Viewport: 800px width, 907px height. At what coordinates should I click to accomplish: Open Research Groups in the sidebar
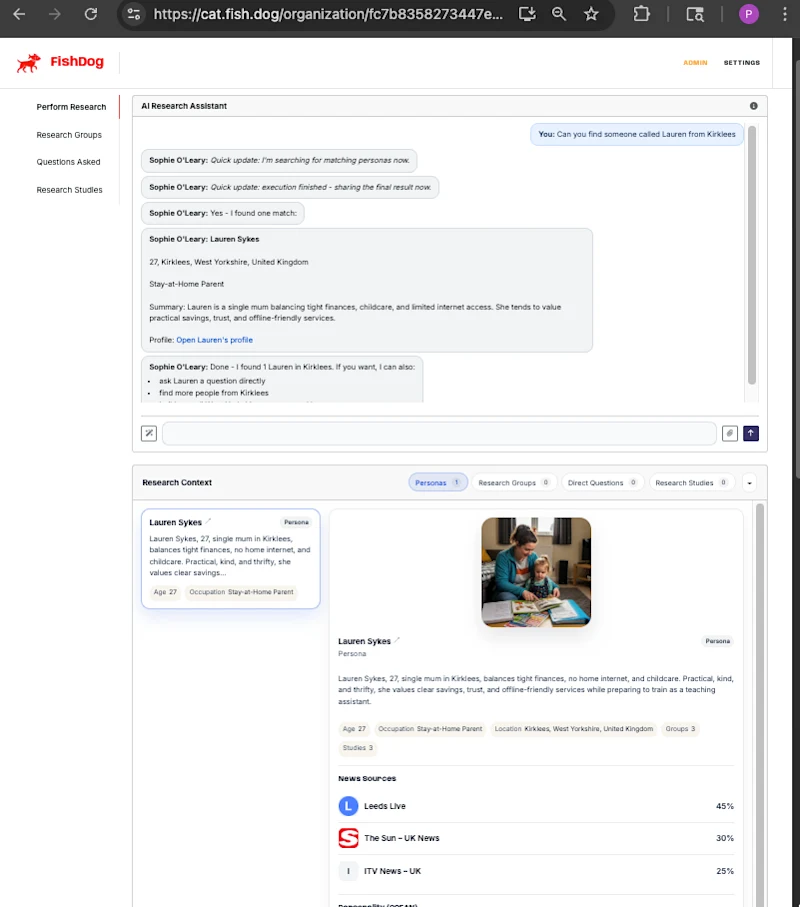[69, 135]
